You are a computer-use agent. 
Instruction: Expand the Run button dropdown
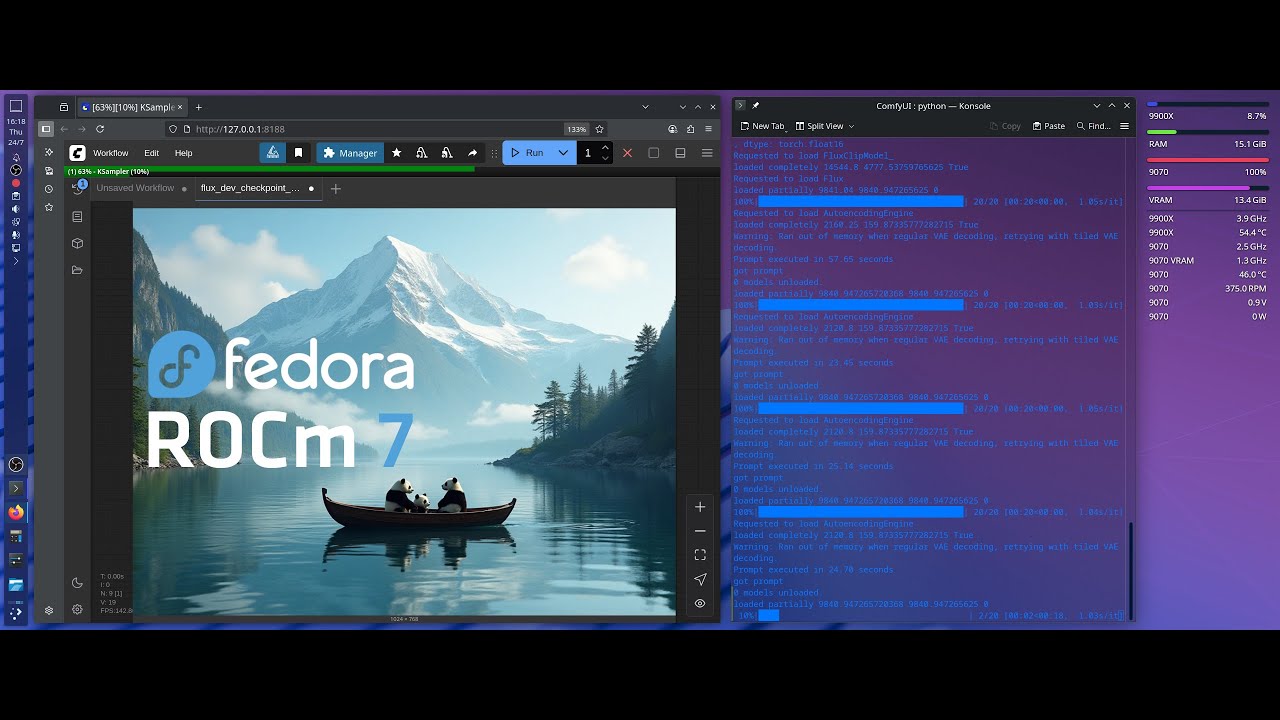click(563, 153)
